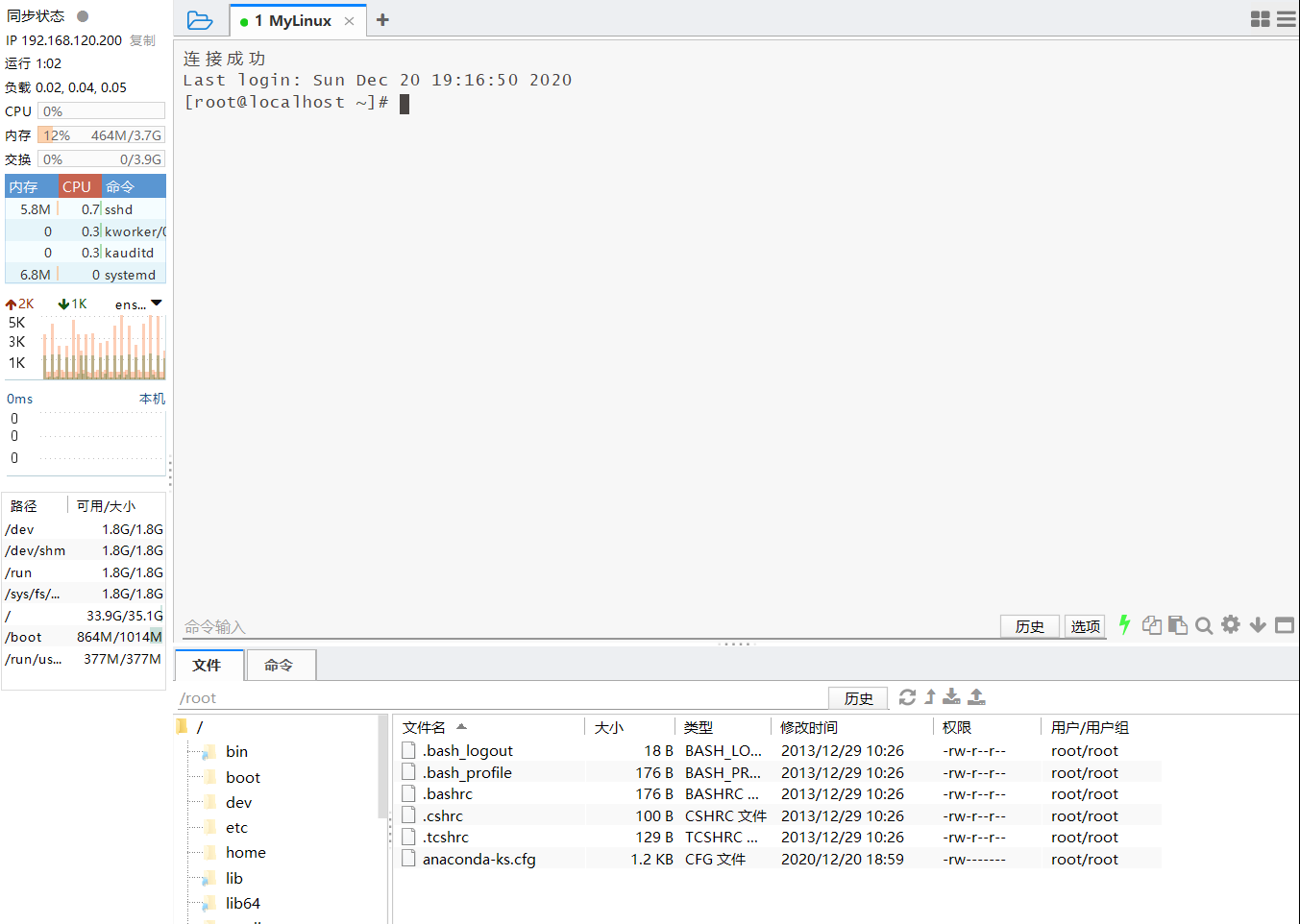
Task: Click the down-arrow icon beside the gear
Action: pos(1258,625)
